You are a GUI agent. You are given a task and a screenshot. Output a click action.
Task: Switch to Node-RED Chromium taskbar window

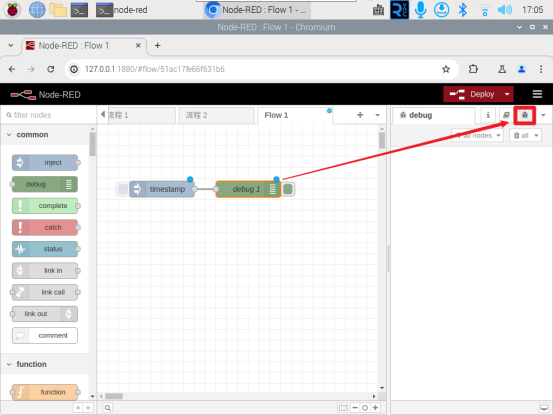pyautogui.click(x=257, y=10)
